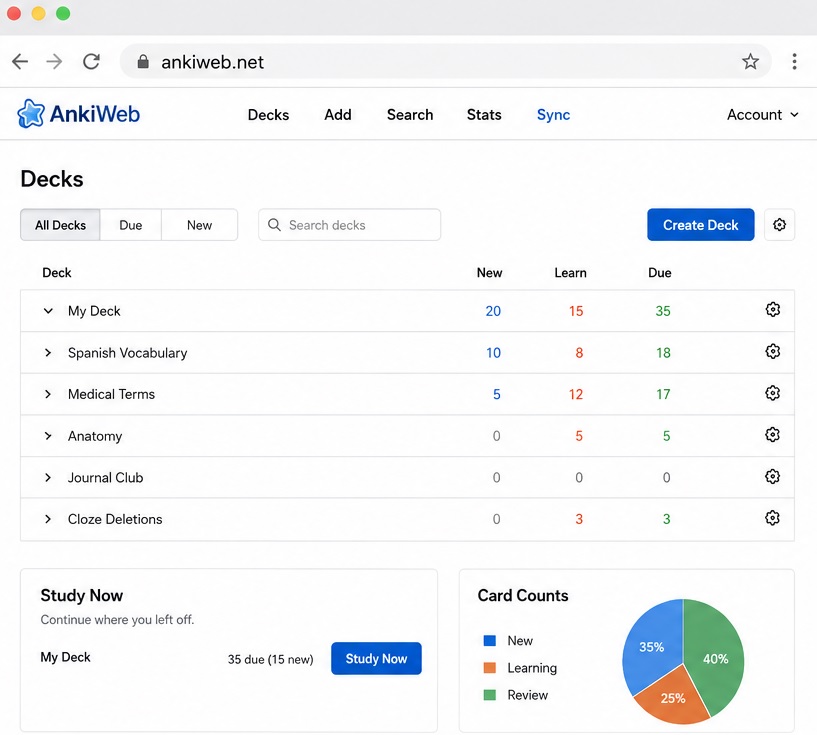This screenshot has height=735, width=817.
Task: Click the AnkiWeb star logo
Action: 31,114
